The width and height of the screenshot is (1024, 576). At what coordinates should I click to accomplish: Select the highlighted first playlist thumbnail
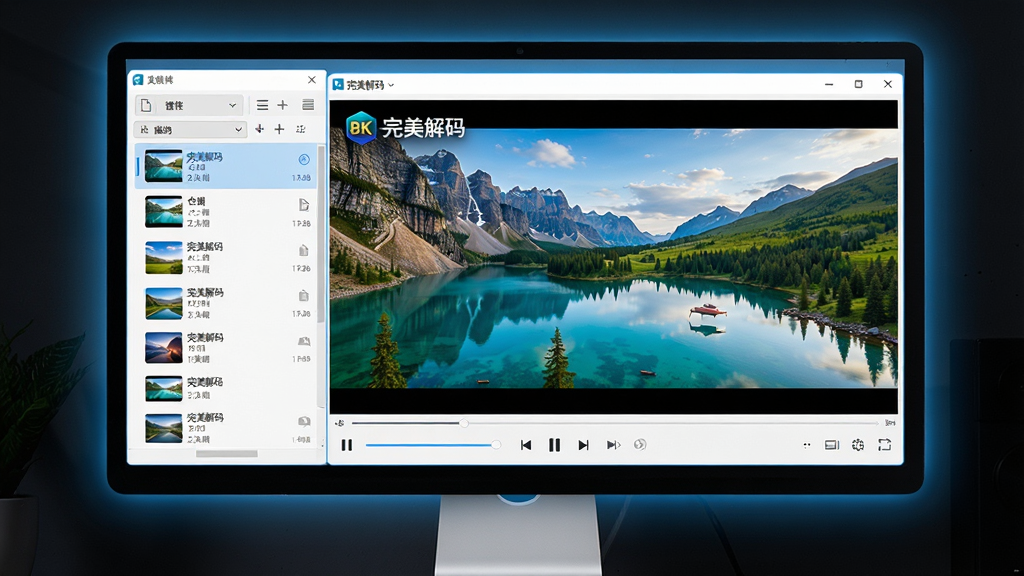click(x=163, y=166)
